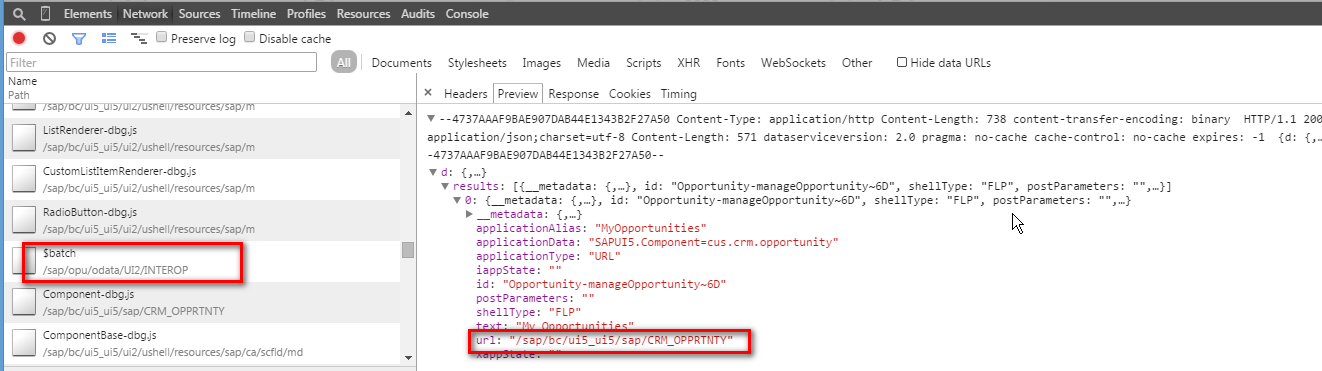Click applicationAlias "MyOpportunities" value
Viewport: 1322px width, 371px height.
tap(650, 229)
